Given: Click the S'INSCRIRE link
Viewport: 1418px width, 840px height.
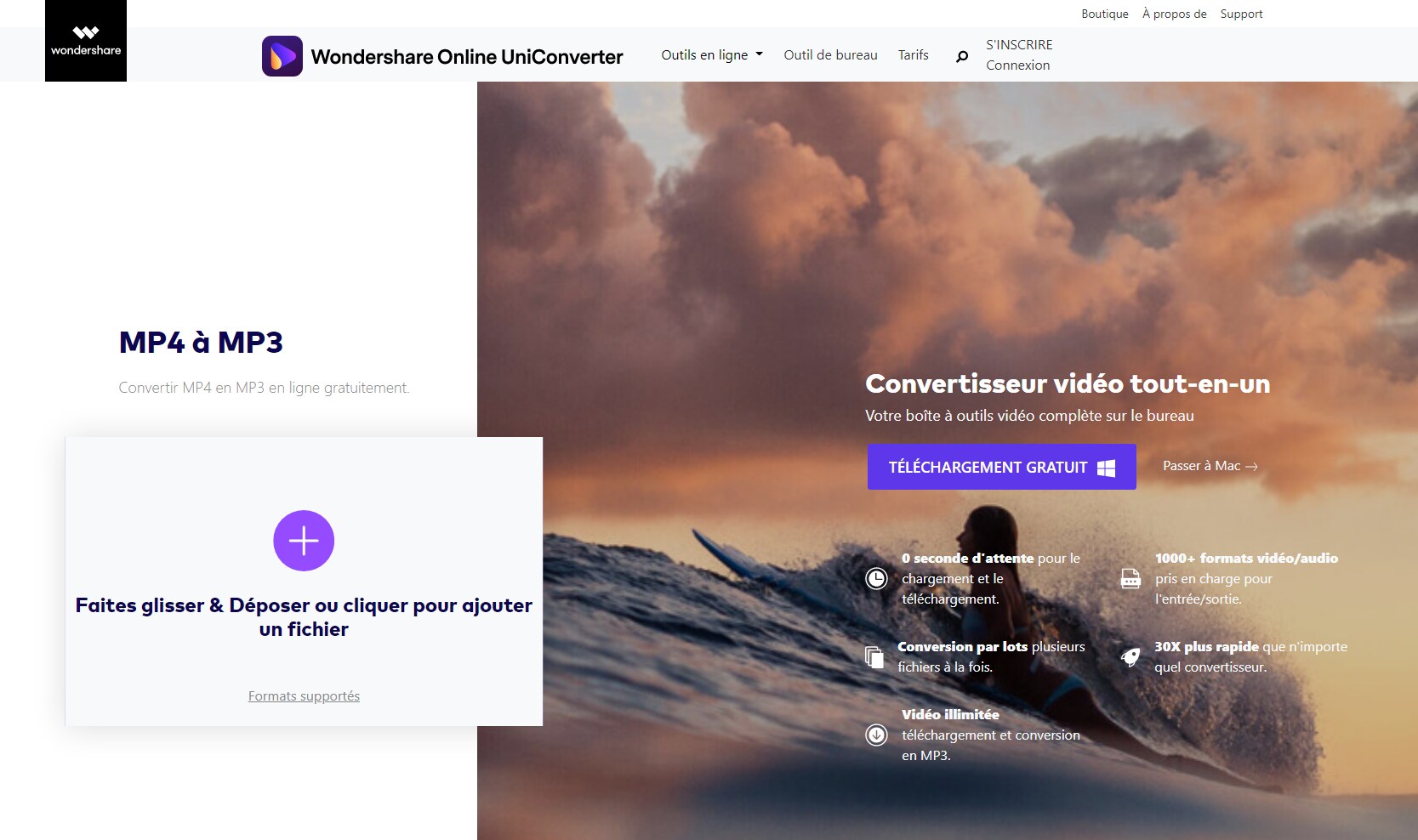Looking at the screenshot, I should pyautogui.click(x=1019, y=44).
